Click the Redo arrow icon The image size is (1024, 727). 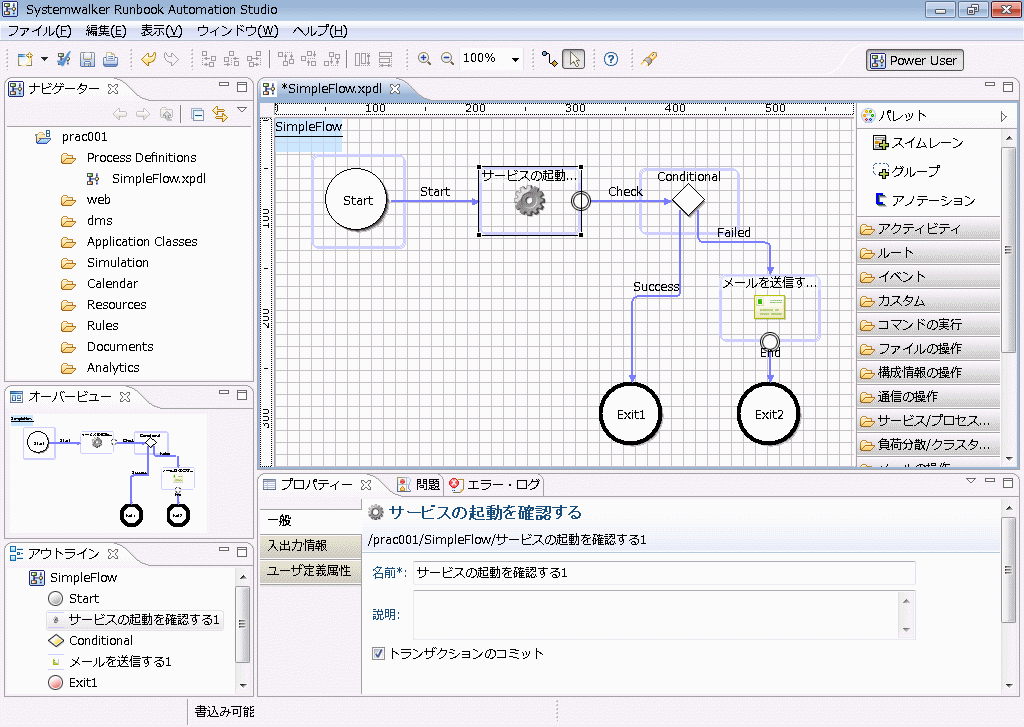click(x=172, y=59)
